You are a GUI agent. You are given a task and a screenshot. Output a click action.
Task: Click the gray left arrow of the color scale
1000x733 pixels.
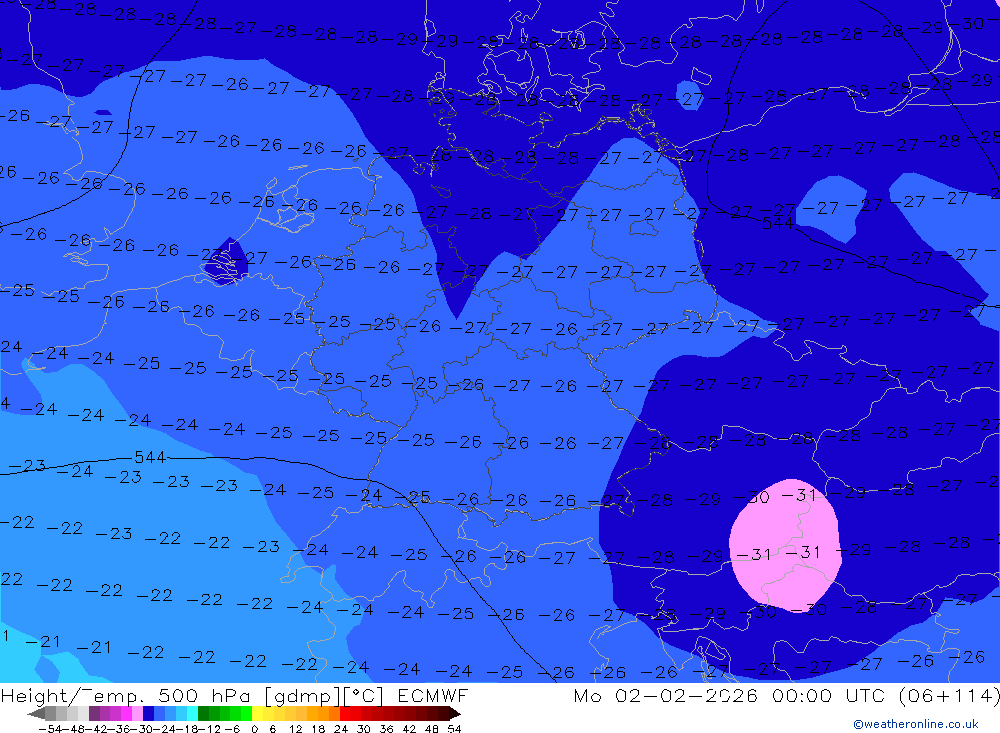36,713
